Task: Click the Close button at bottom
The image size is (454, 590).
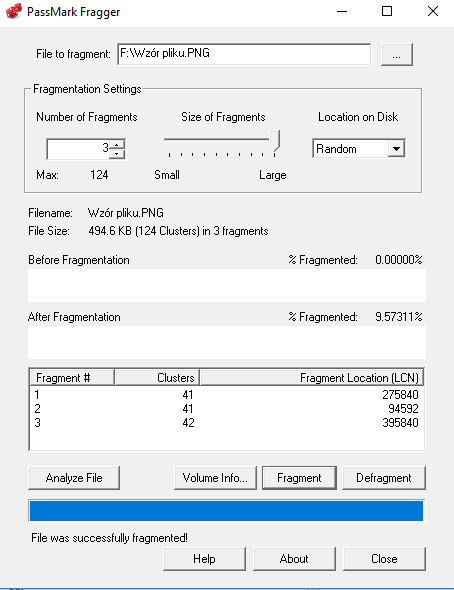Action: click(384, 559)
